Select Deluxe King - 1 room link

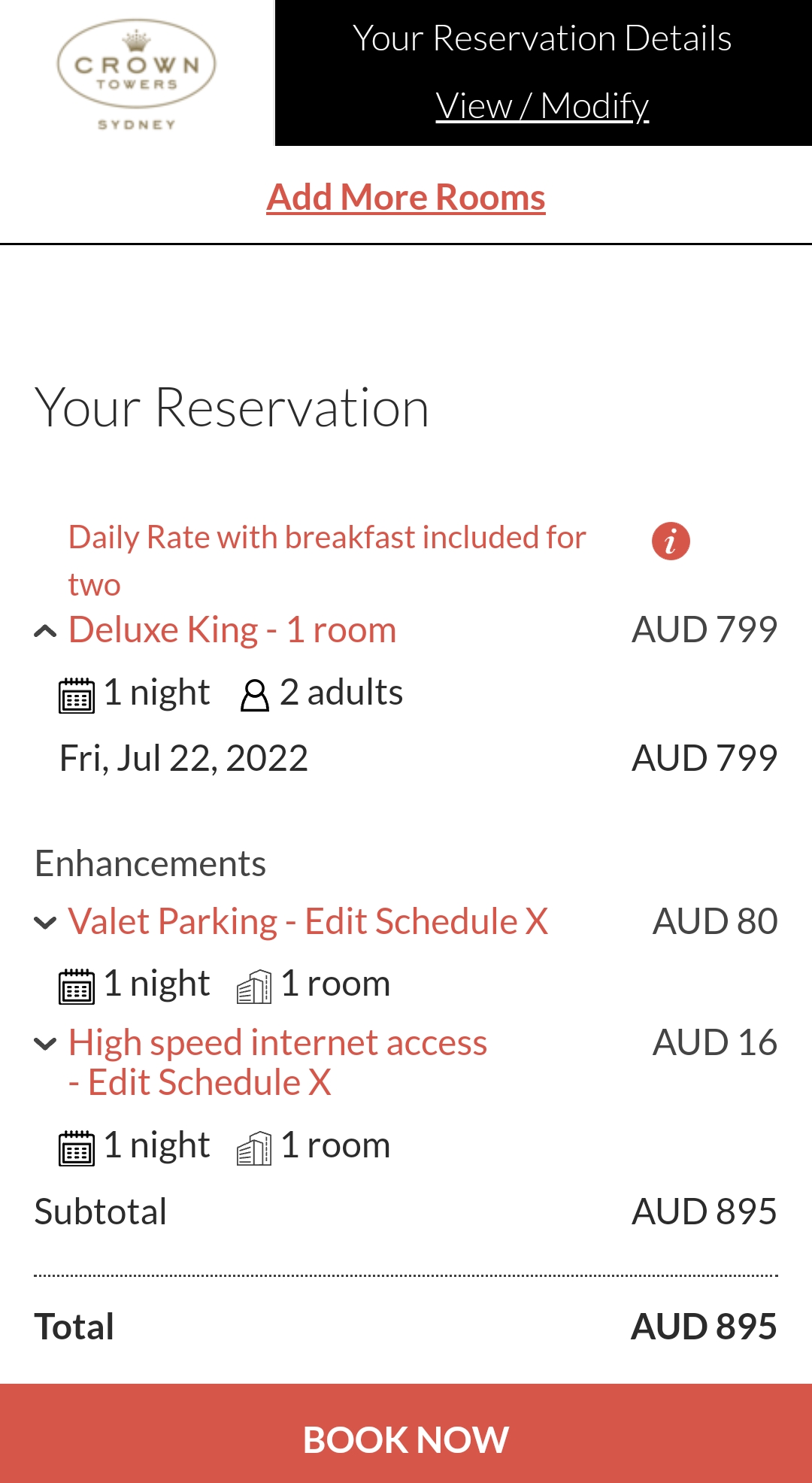point(232,630)
